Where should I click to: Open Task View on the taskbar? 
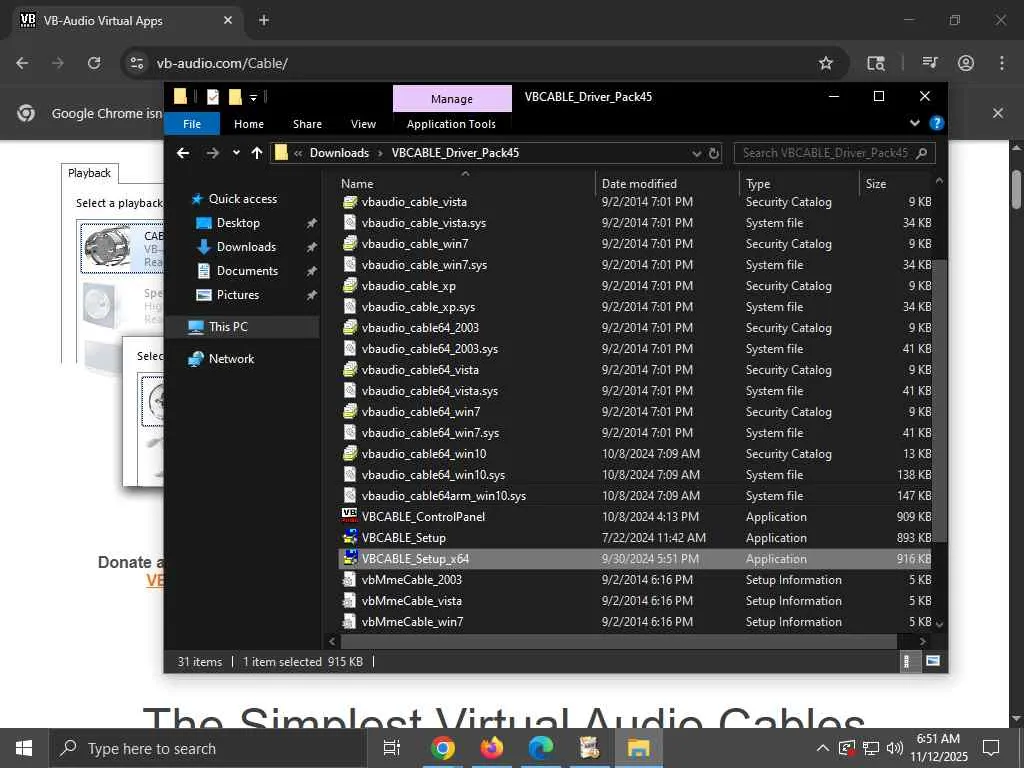(392, 748)
